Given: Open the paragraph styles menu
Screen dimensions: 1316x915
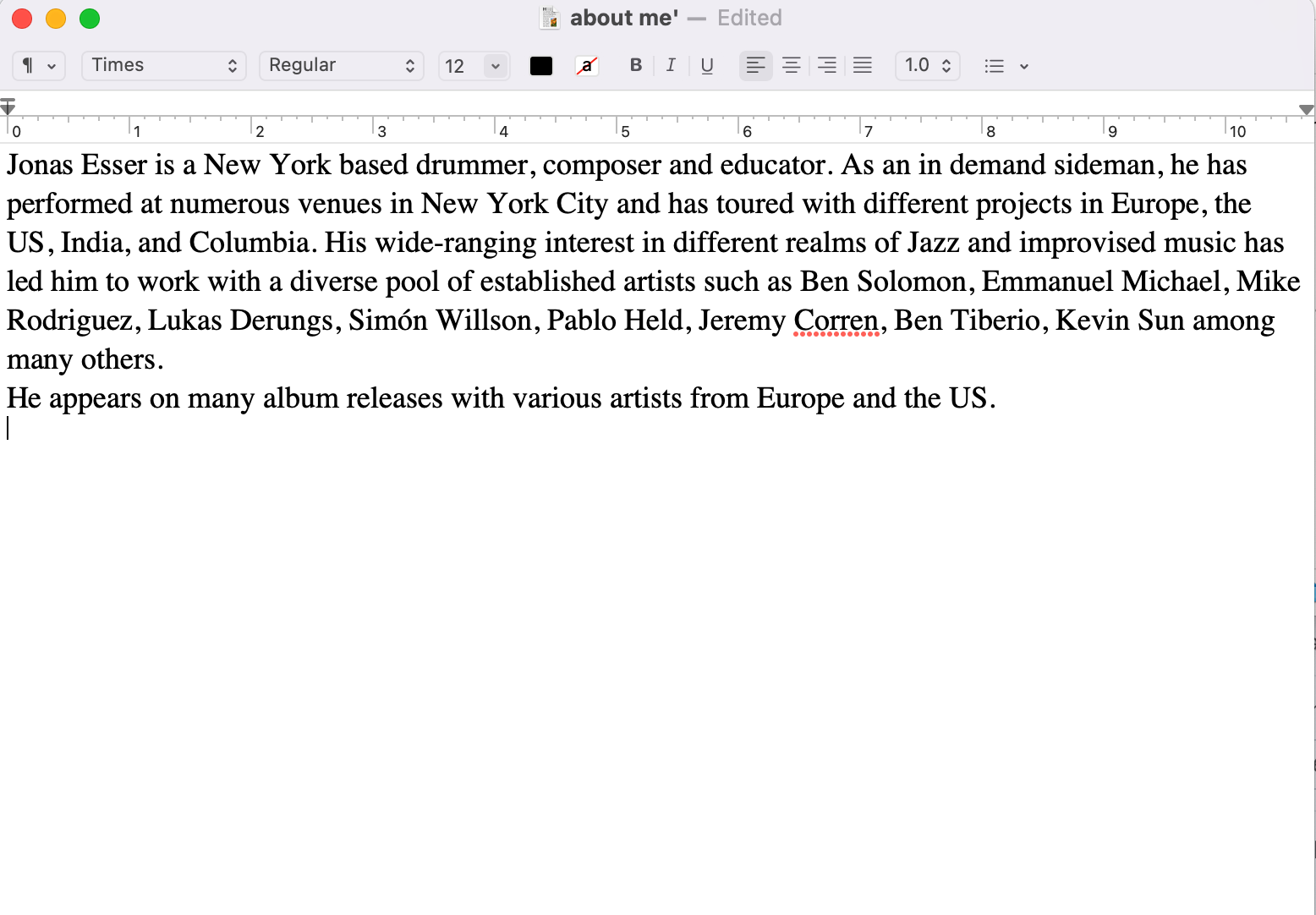Looking at the screenshot, I should pyautogui.click(x=39, y=66).
